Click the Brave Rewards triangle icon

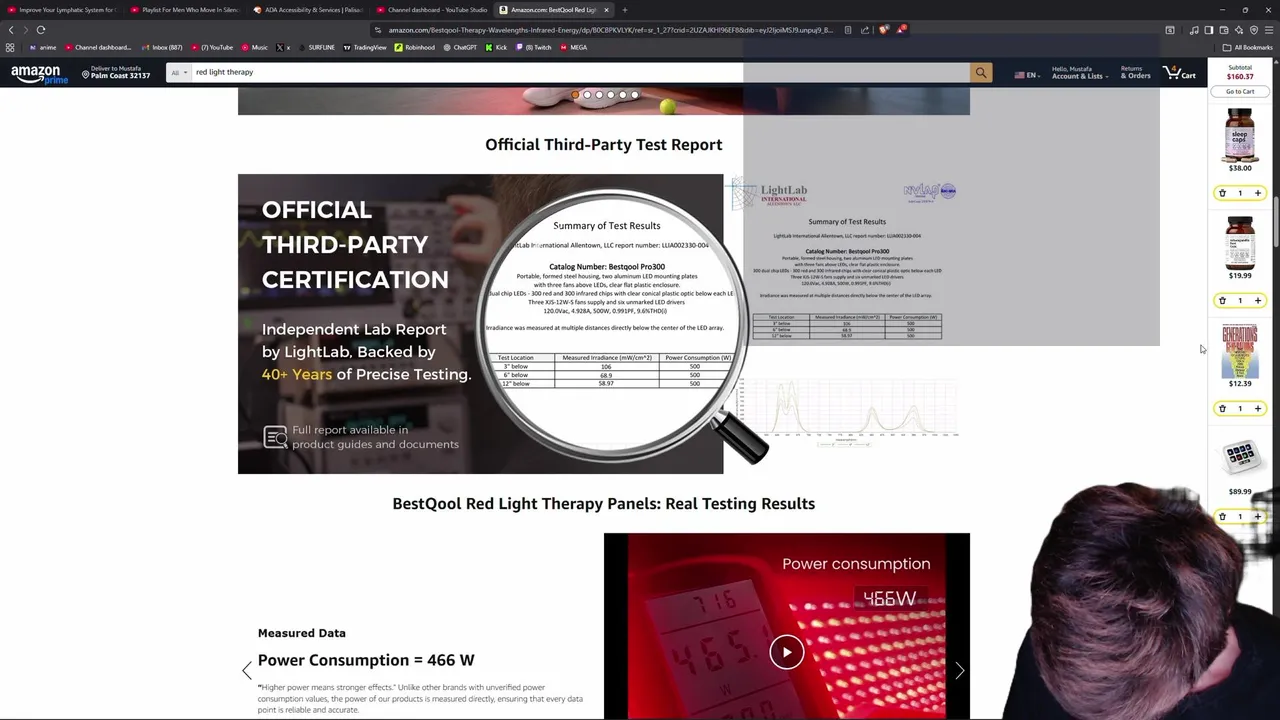(901, 30)
